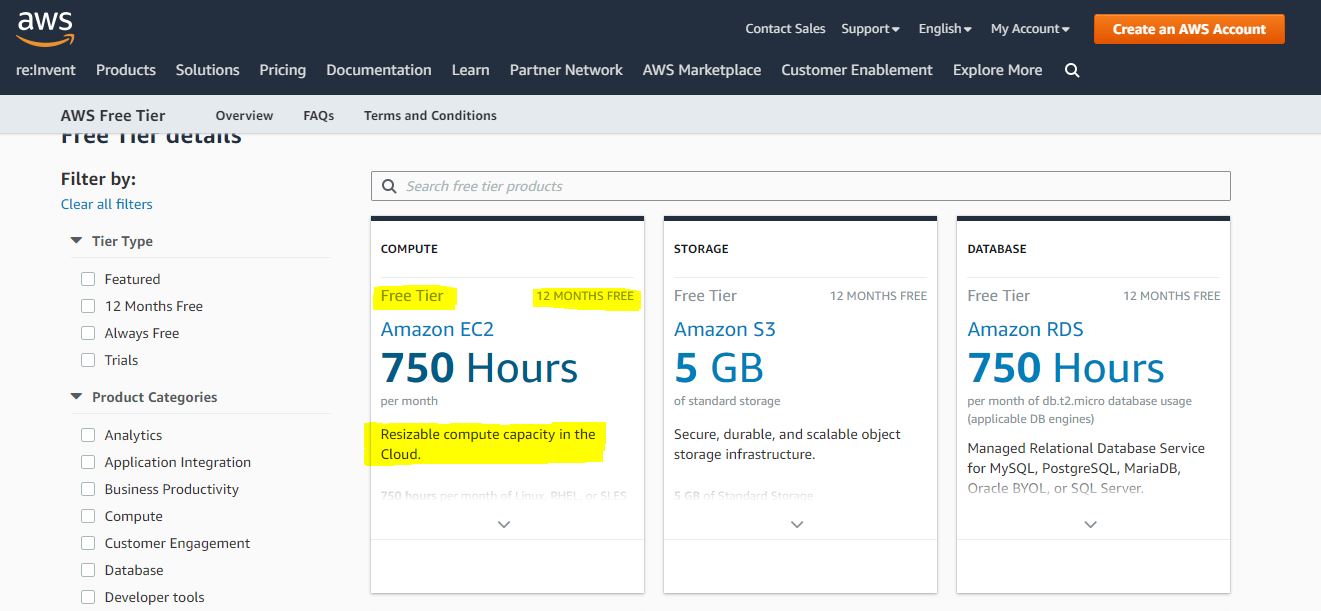1321x611 pixels.
Task: Click the 12 MONTHS FREE label on S3 card
Action: coord(878,296)
